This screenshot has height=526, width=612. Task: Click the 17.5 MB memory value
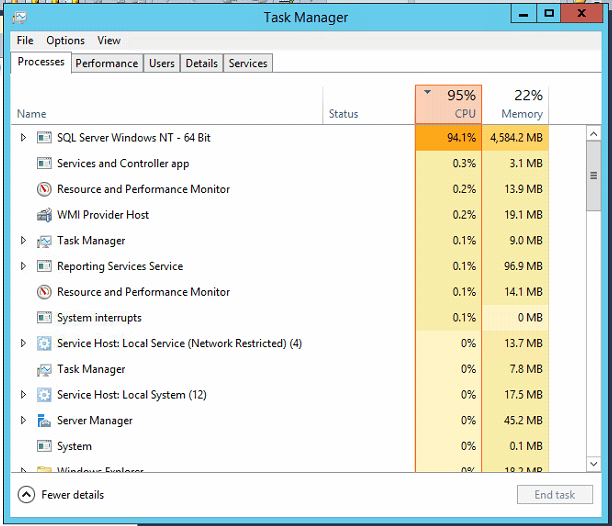click(x=523, y=395)
